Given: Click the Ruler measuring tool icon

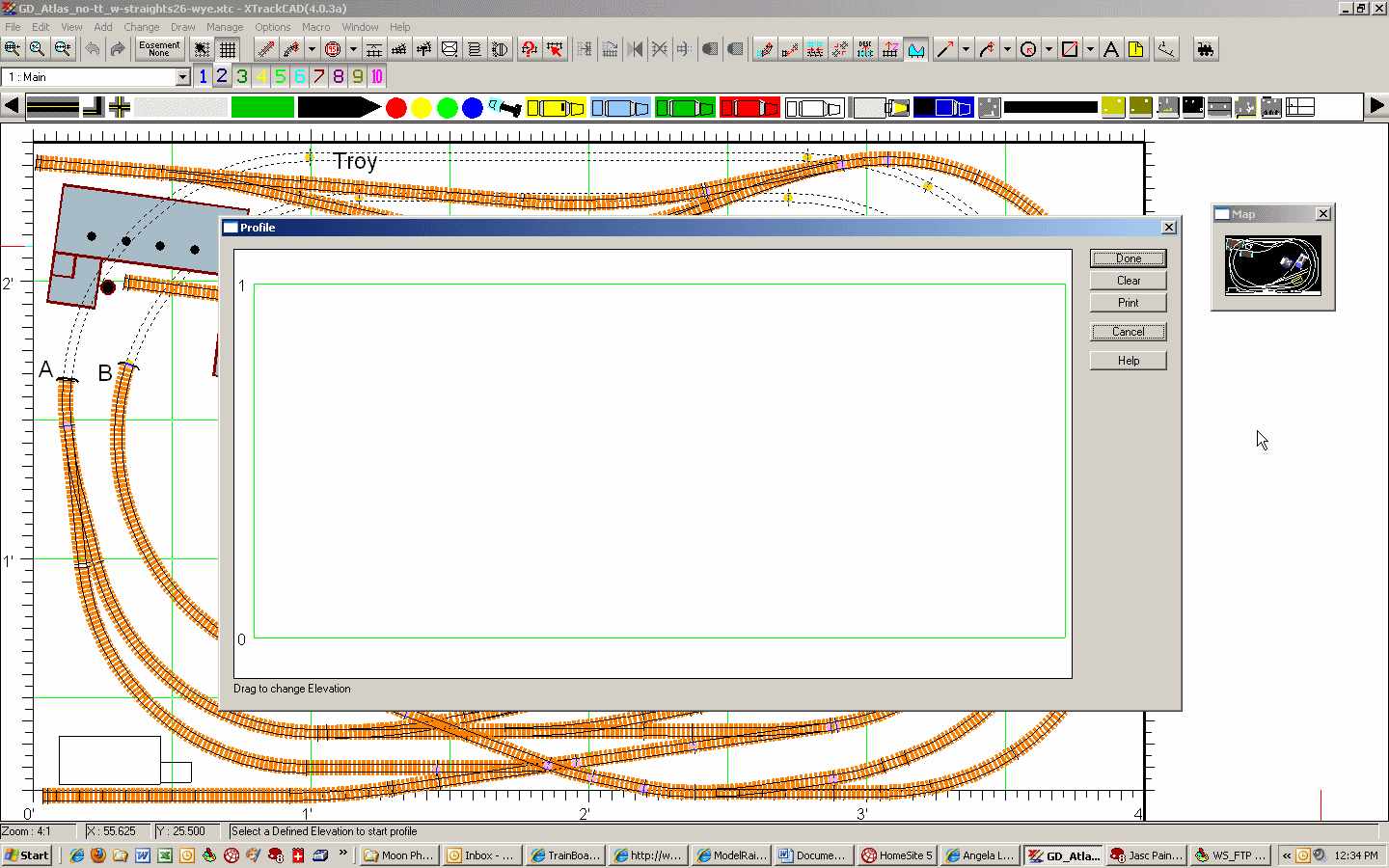Looking at the screenshot, I should 1166,49.
